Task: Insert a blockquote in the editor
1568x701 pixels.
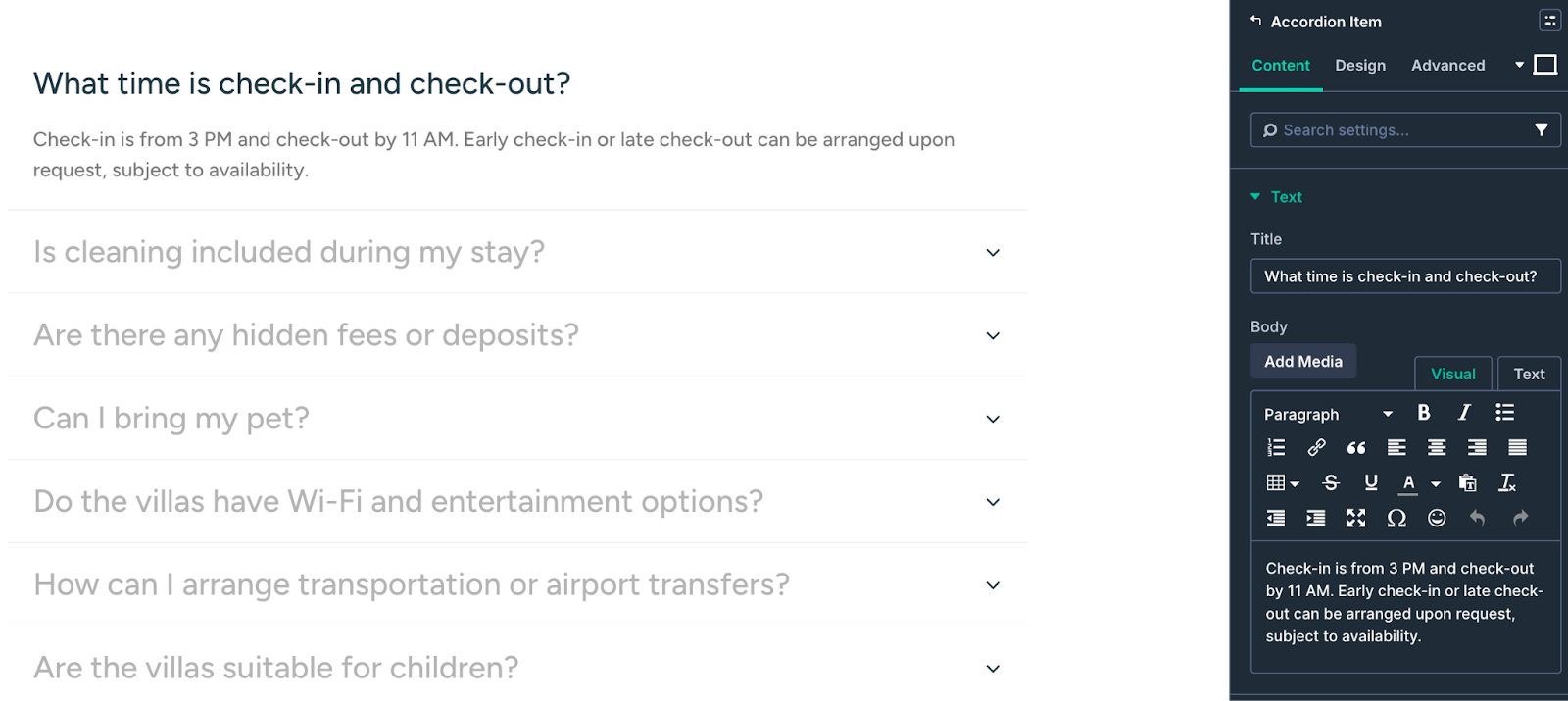Action: (x=1356, y=448)
